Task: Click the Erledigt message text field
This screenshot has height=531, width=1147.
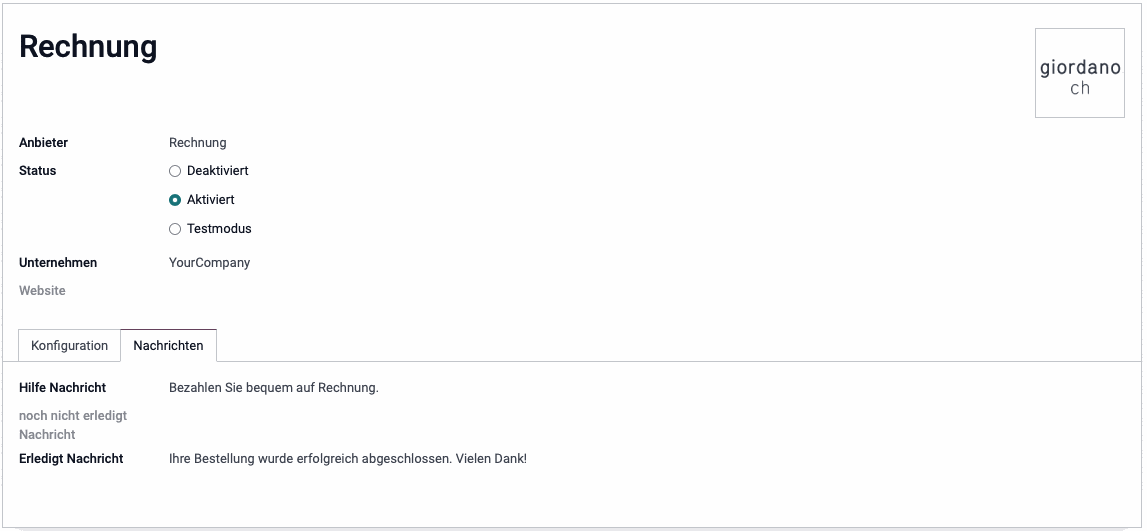Action: click(347, 459)
